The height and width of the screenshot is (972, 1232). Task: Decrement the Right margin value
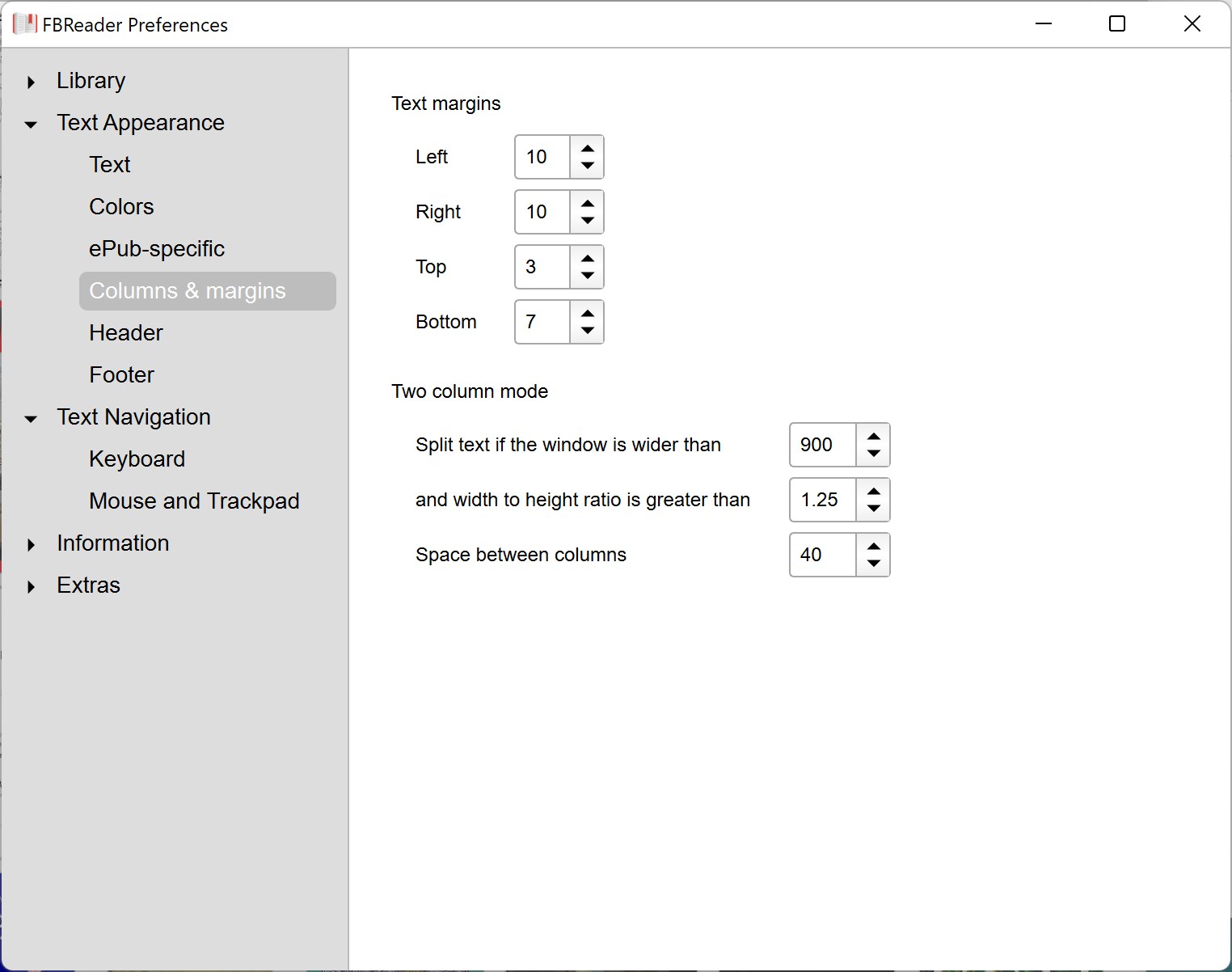pyautogui.click(x=588, y=220)
